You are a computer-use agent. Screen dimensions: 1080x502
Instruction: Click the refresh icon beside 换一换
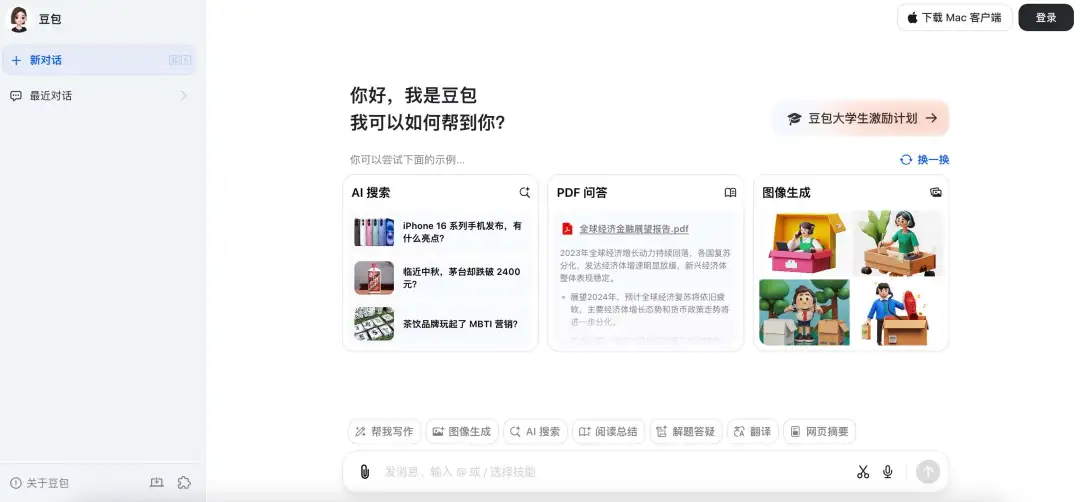point(906,160)
